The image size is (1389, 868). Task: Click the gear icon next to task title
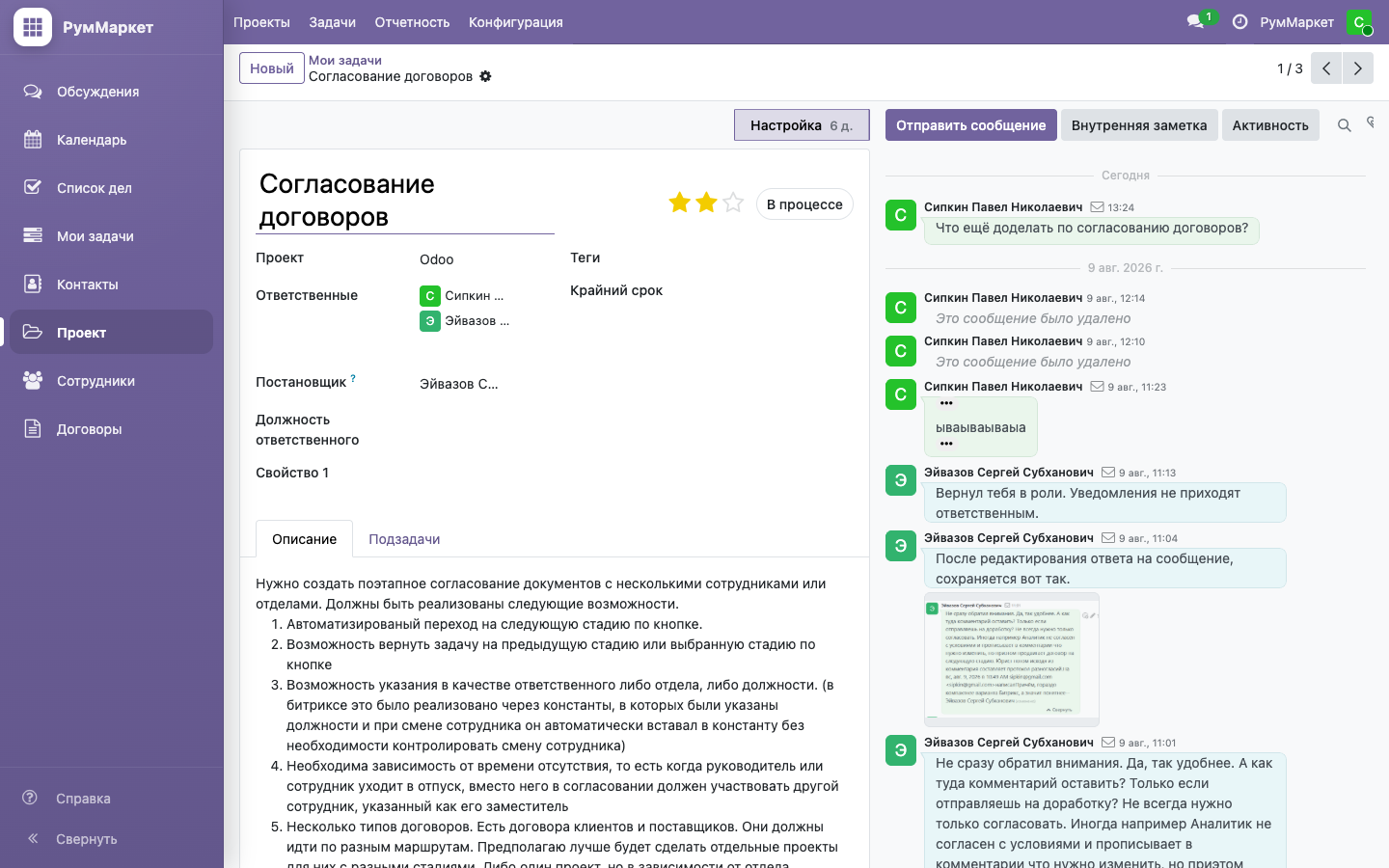[x=485, y=76]
